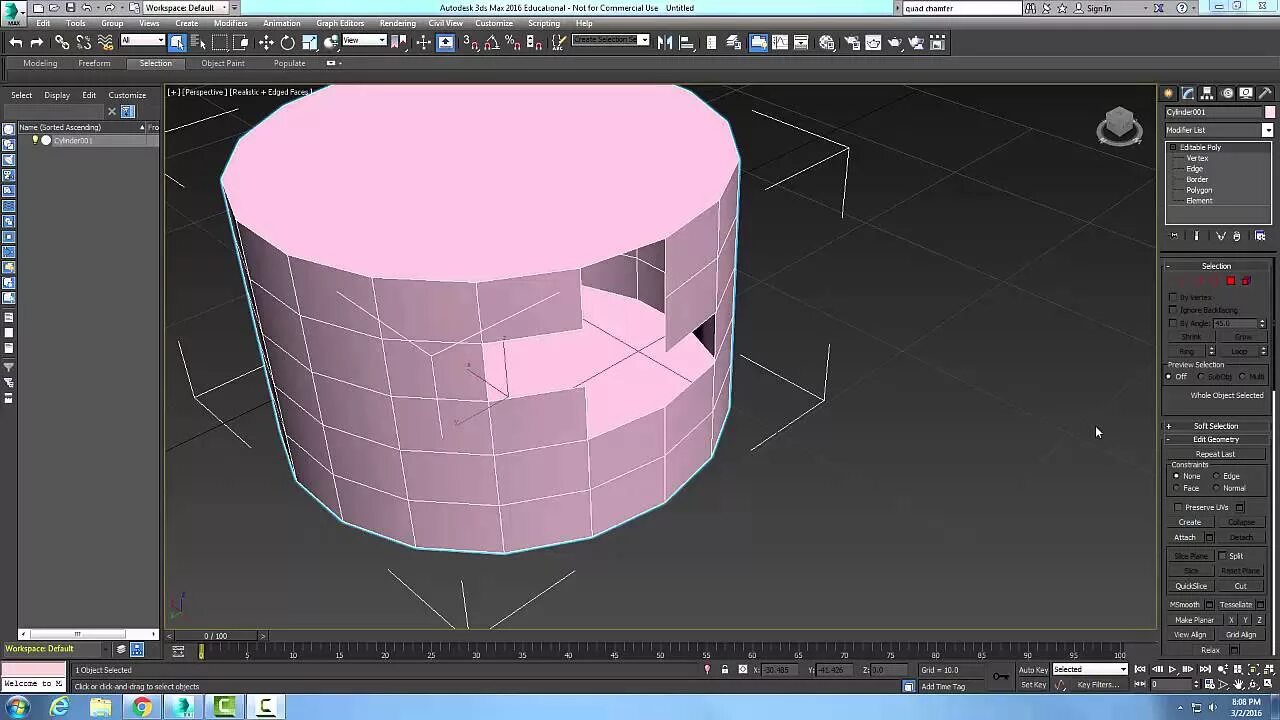The width and height of the screenshot is (1280, 720).
Task: Click the Attach button
Action: click(x=1185, y=537)
